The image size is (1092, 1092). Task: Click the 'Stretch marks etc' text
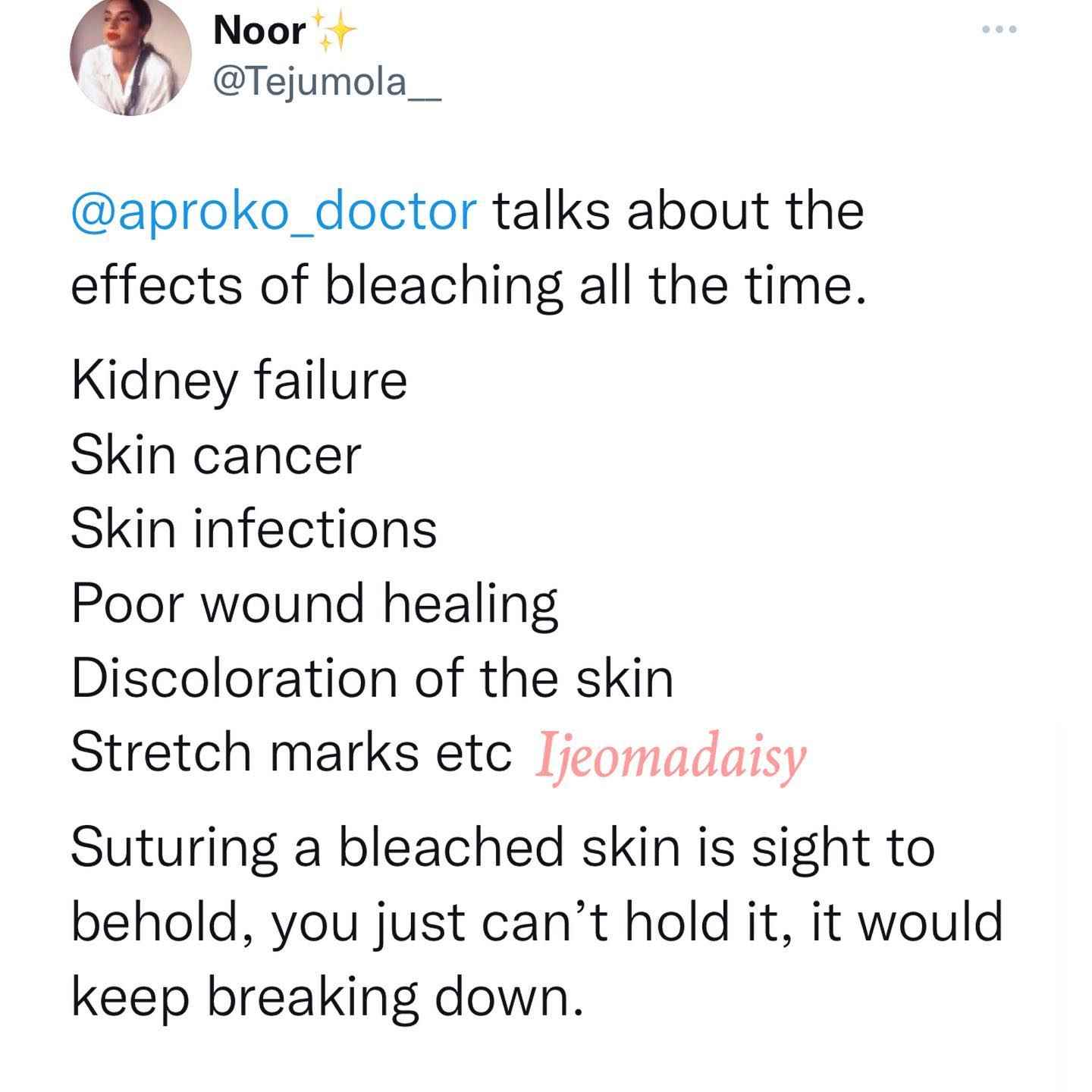click(x=291, y=752)
